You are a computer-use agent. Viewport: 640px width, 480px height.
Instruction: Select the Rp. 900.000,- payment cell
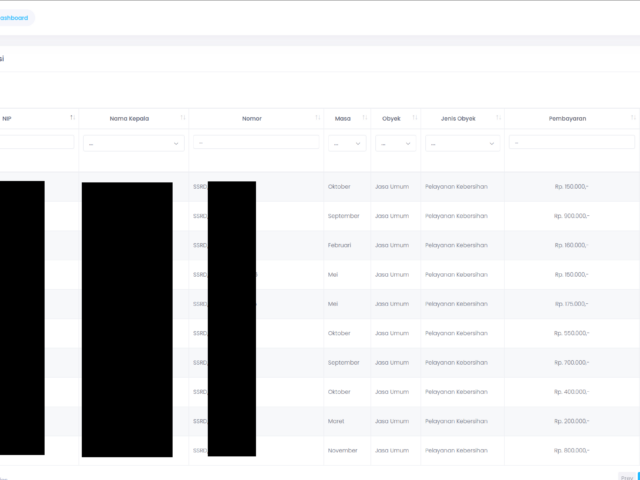pos(571,216)
